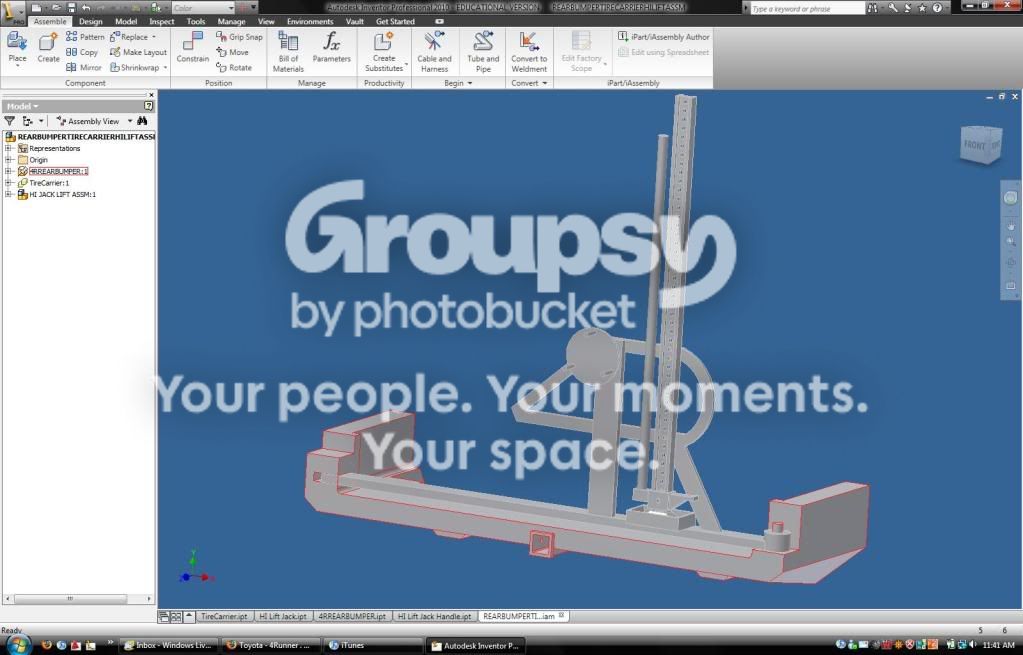Launch the Cable and Harness environment
The image size is (1023, 655).
(x=435, y=52)
